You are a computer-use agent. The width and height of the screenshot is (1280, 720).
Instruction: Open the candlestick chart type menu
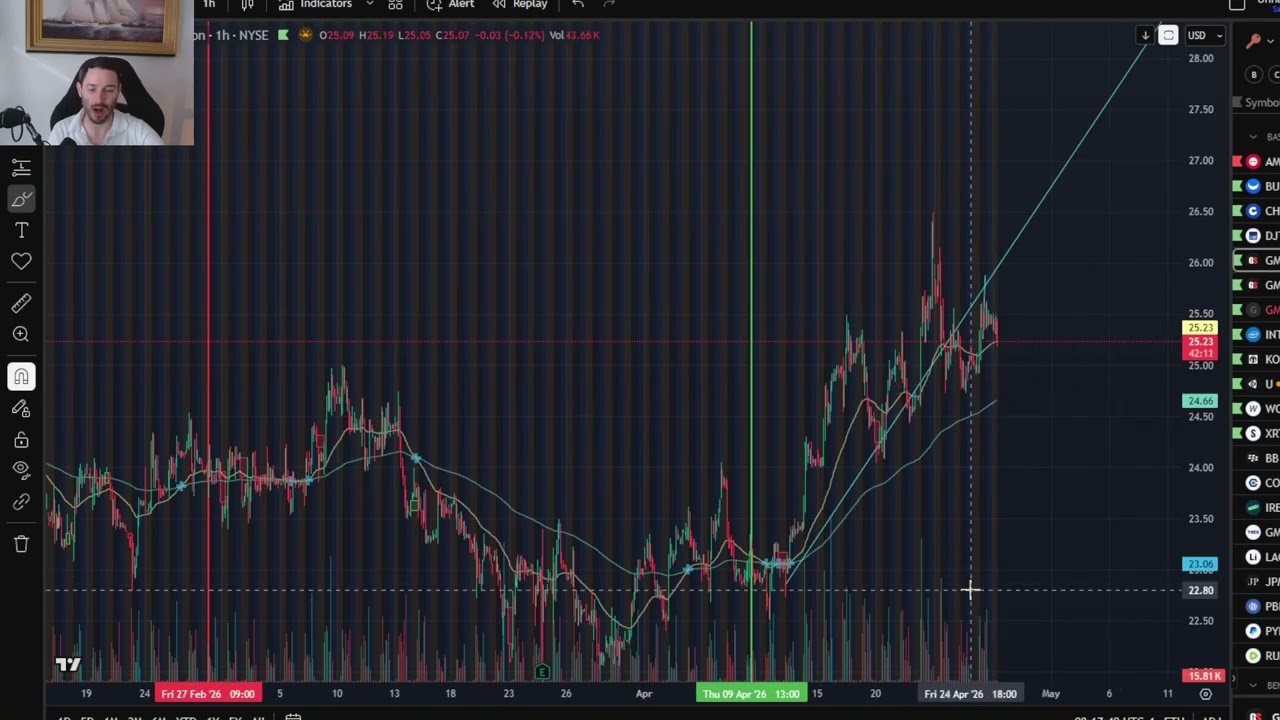point(247,5)
